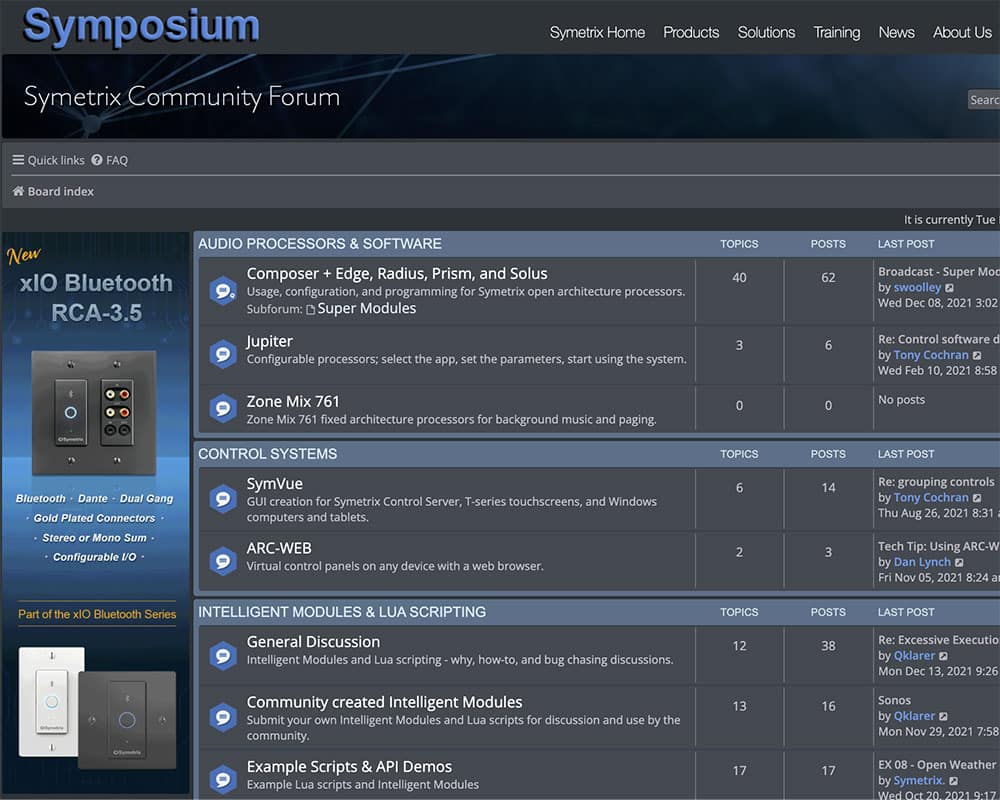Open the Jupiter forum
Viewport: 1000px width, 800px height.
pos(270,341)
